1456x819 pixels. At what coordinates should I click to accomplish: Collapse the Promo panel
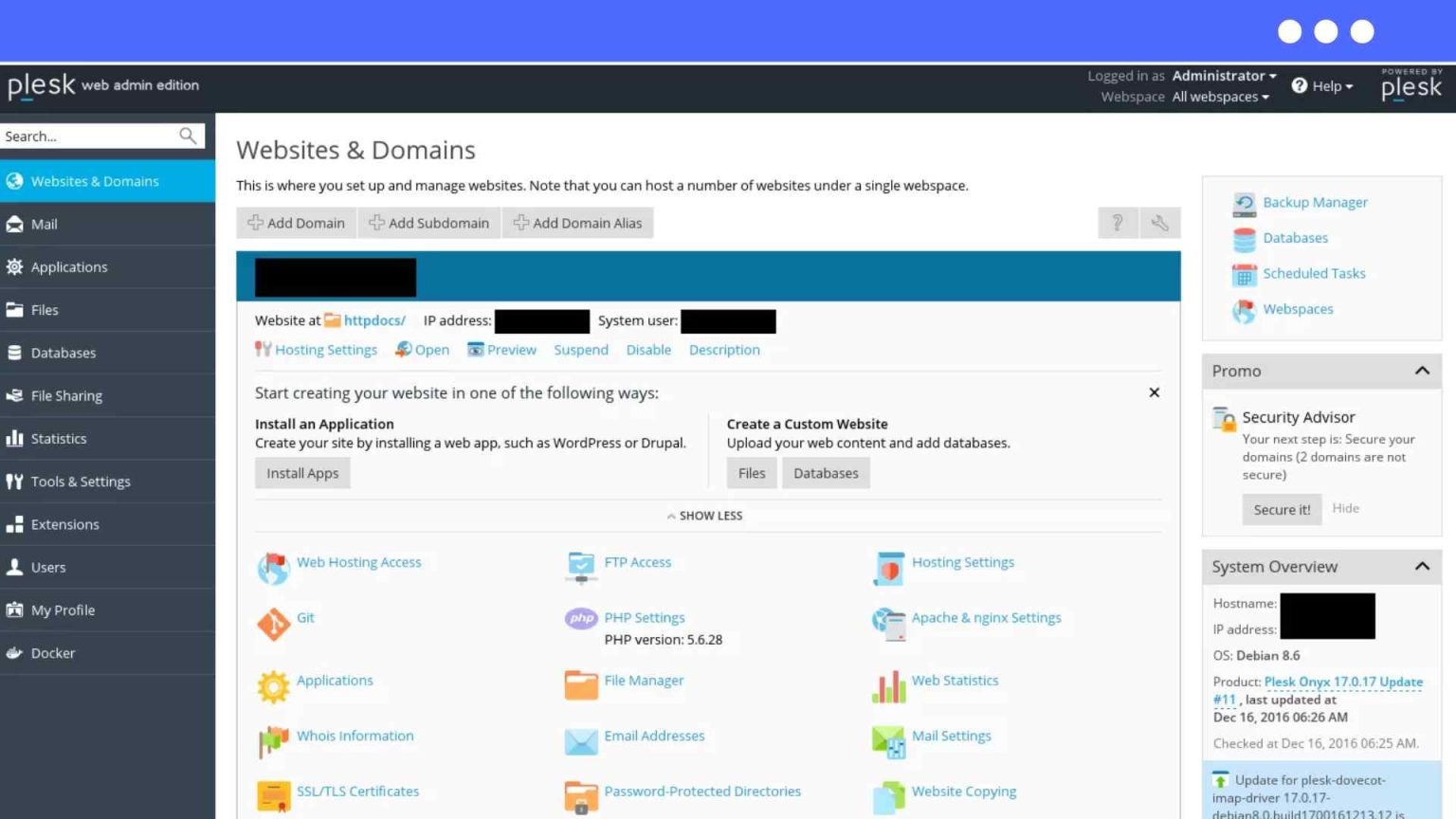(1422, 371)
